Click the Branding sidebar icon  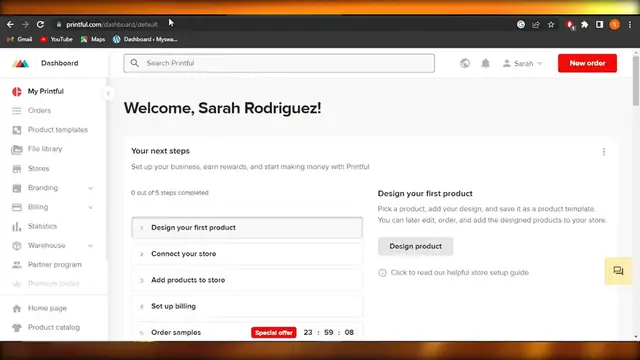tap(17, 188)
